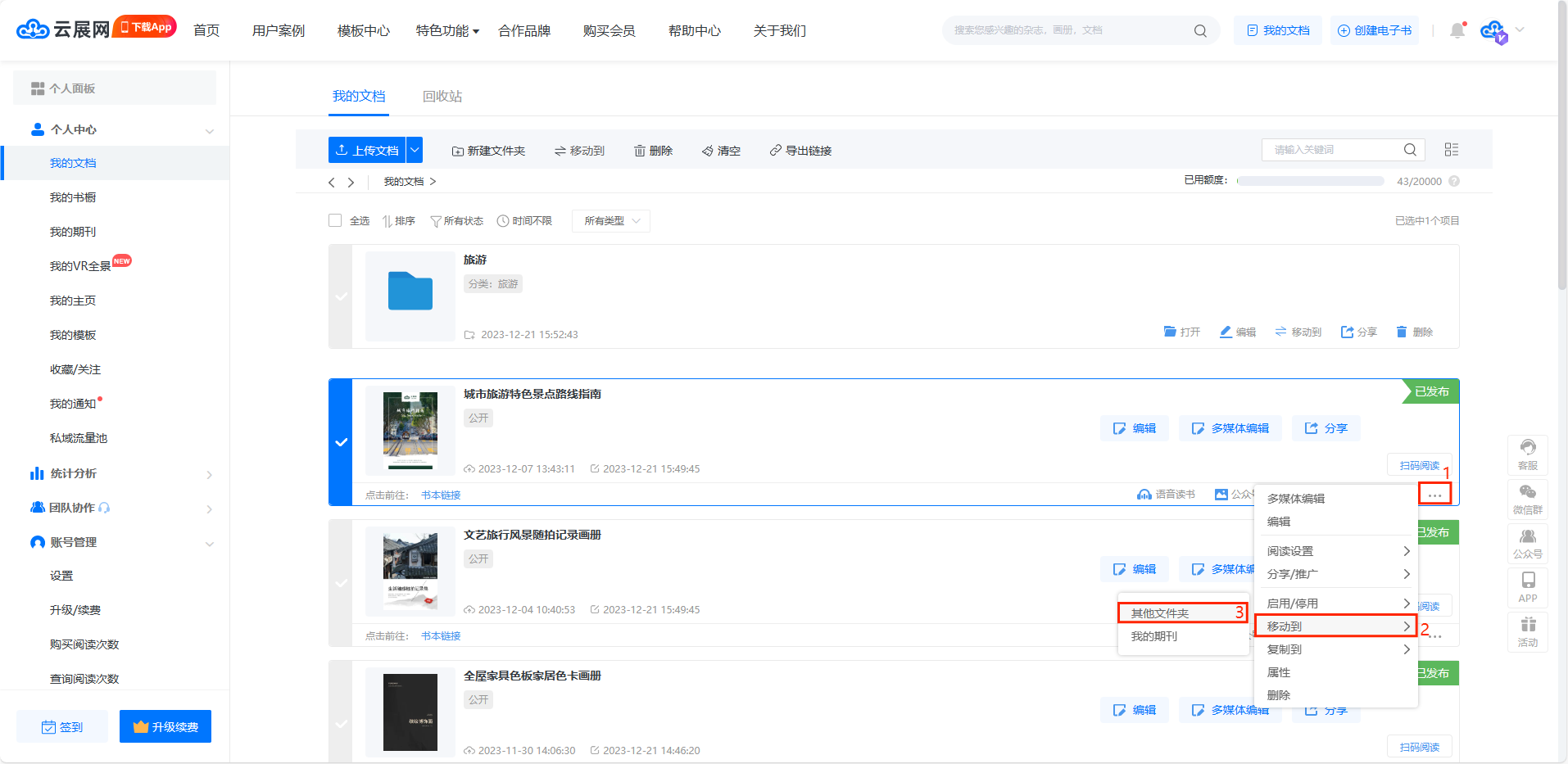The width and height of the screenshot is (1568, 764).
Task: Click the 客服 customer service headset icon
Action: [x=1527, y=454]
